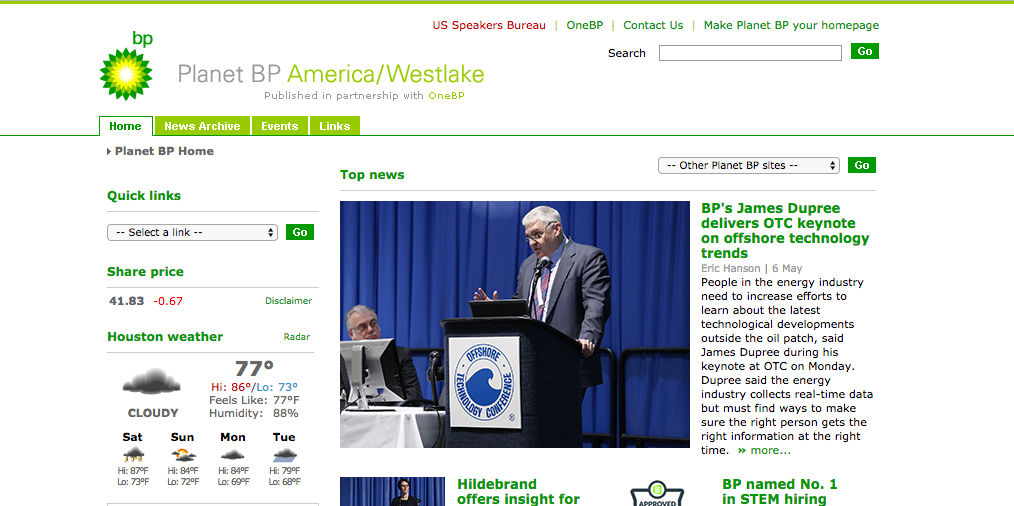Viewport: 1014px width, 506px height.
Task: Switch to the News Archive tab
Action: coord(202,126)
